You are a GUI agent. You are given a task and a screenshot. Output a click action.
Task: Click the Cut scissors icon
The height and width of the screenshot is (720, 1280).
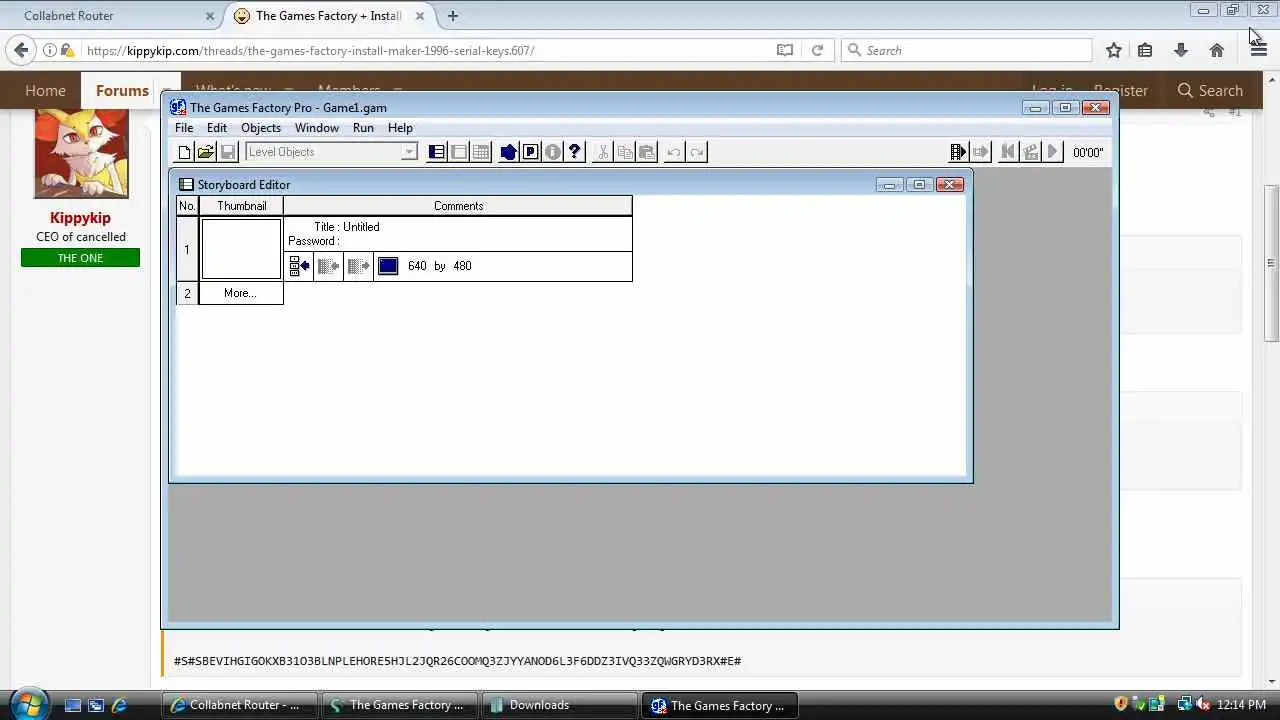tap(603, 152)
